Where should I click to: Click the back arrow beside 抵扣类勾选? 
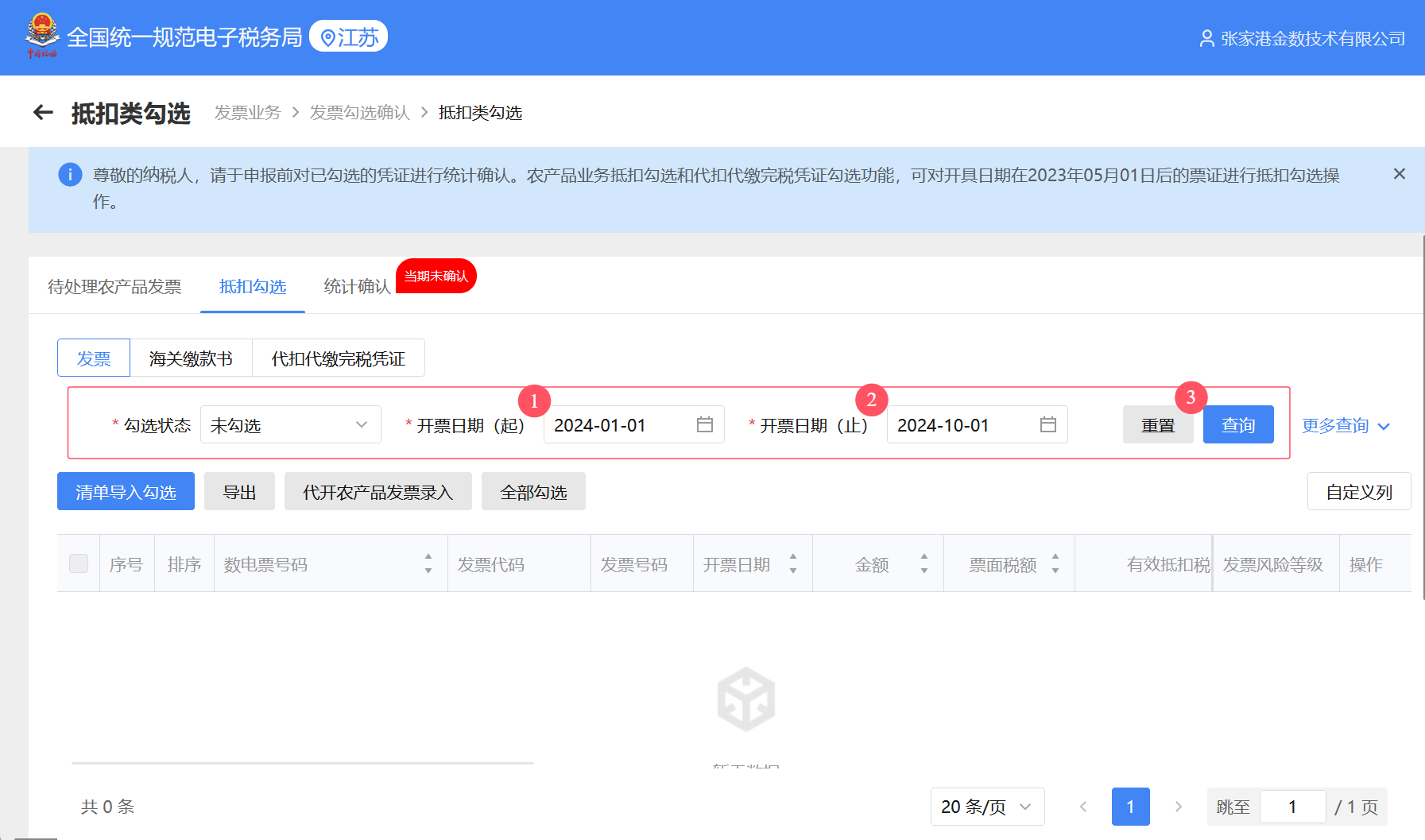tap(43, 113)
